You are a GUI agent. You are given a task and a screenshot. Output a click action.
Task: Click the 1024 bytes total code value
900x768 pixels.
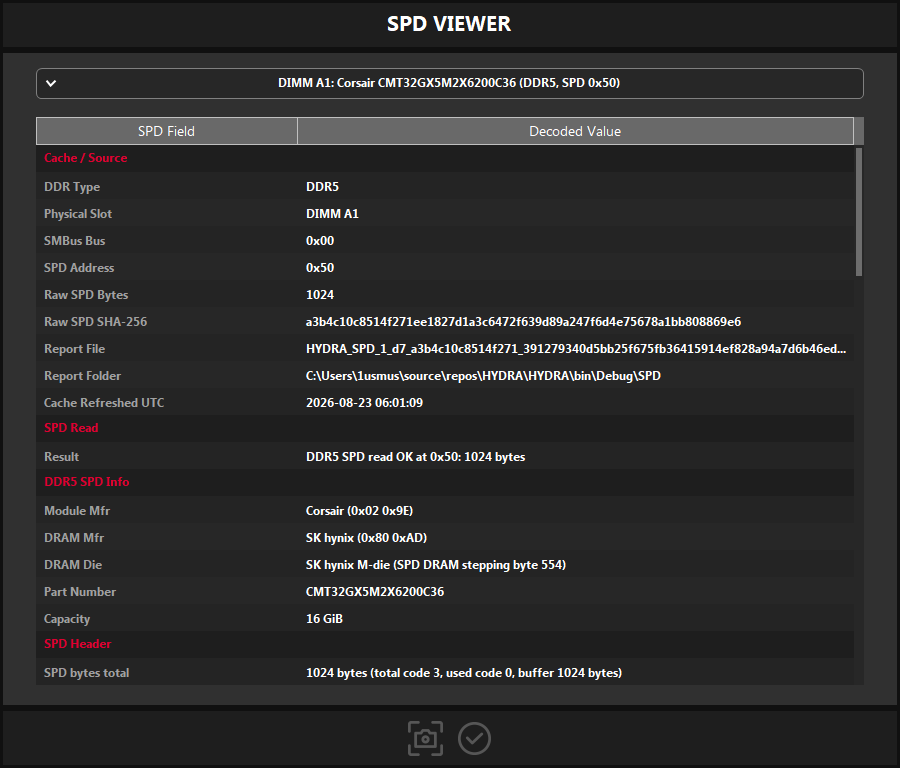click(x=464, y=672)
